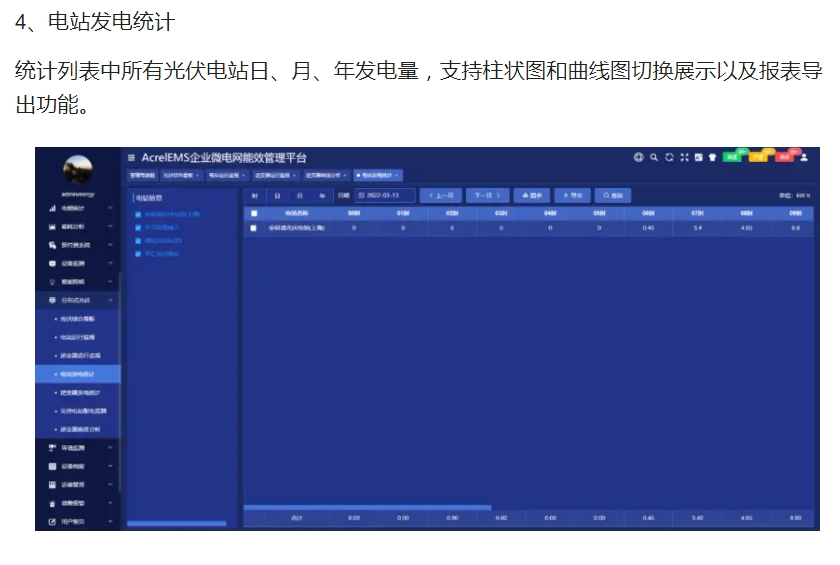840x565 pixels.
Task: Click the green alarm badge in header
Action: (734, 156)
